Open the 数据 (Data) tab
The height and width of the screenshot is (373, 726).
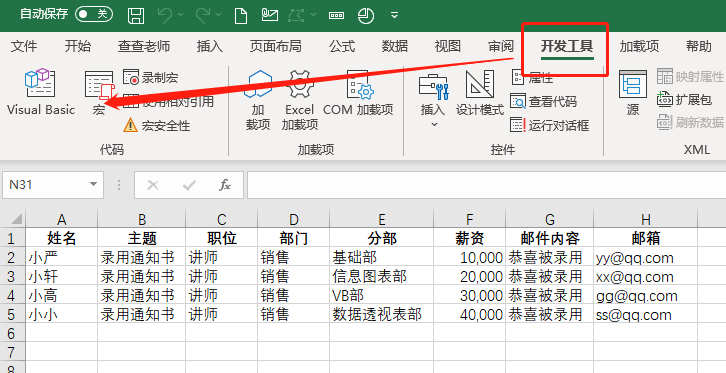coord(395,46)
